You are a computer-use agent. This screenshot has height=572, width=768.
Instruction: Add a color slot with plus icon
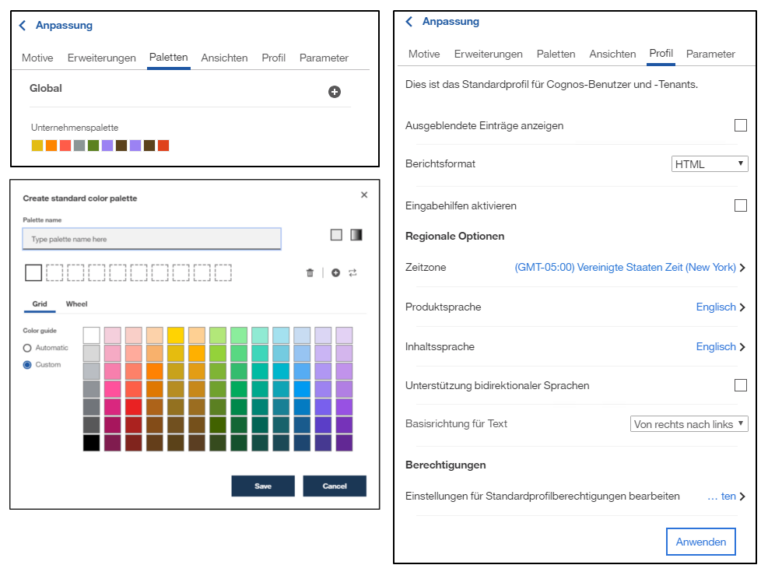(x=336, y=273)
